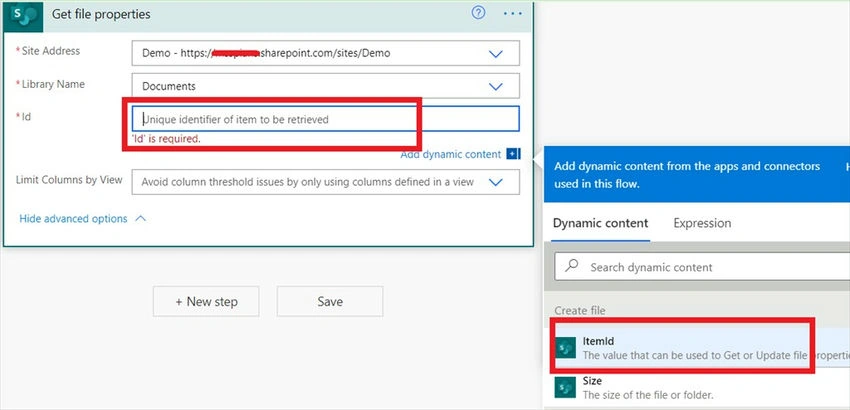Click the Create file section heading
Viewport: 850px width, 410px height.
579,311
